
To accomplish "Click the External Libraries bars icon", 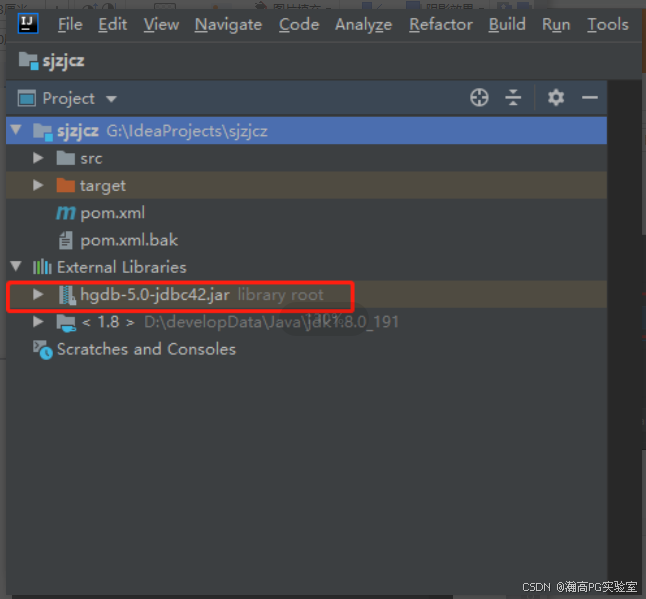I will tap(42, 267).
